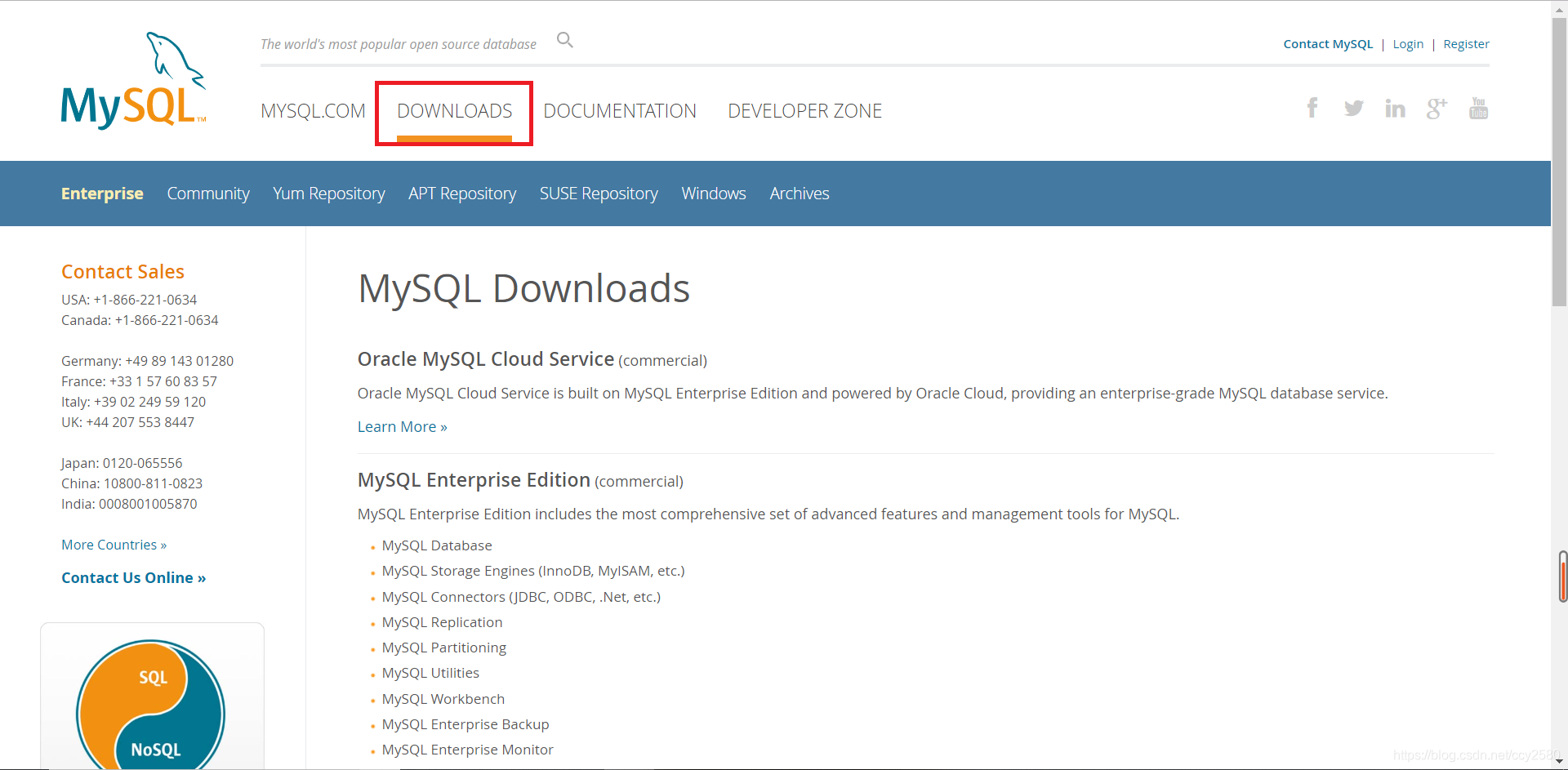Click the MySQL Partitioning list item
The height and width of the screenshot is (770, 1568).
(x=444, y=648)
